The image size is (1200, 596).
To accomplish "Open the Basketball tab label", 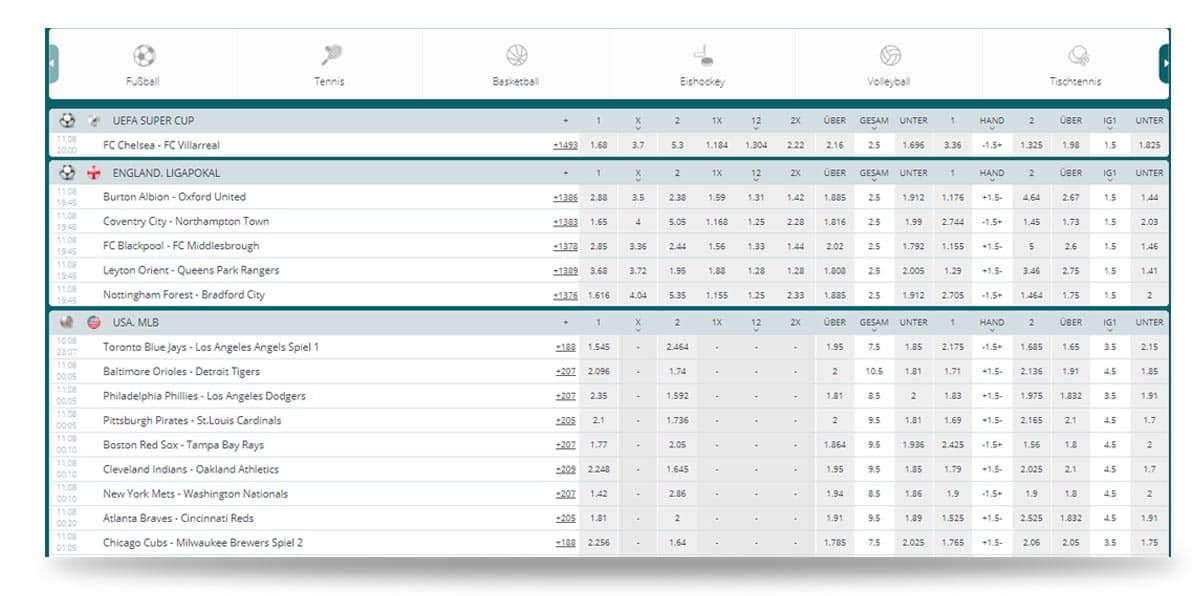I will (x=515, y=82).
